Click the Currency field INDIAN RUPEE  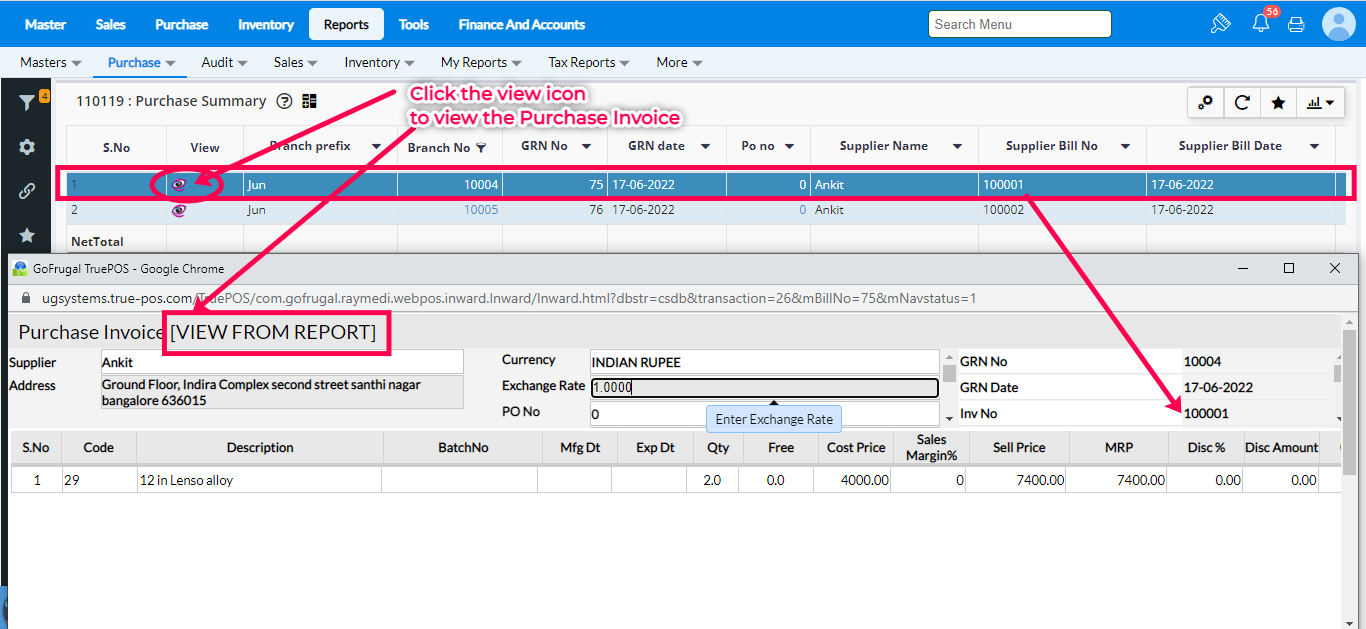click(764, 362)
